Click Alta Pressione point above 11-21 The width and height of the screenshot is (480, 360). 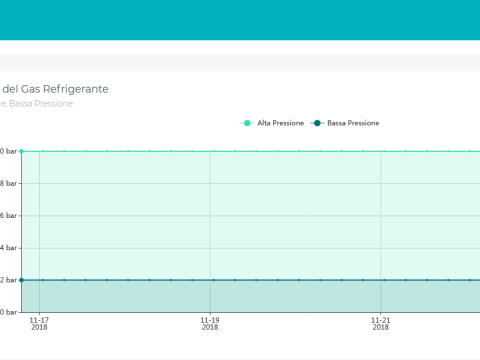pyautogui.click(x=384, y=151)
